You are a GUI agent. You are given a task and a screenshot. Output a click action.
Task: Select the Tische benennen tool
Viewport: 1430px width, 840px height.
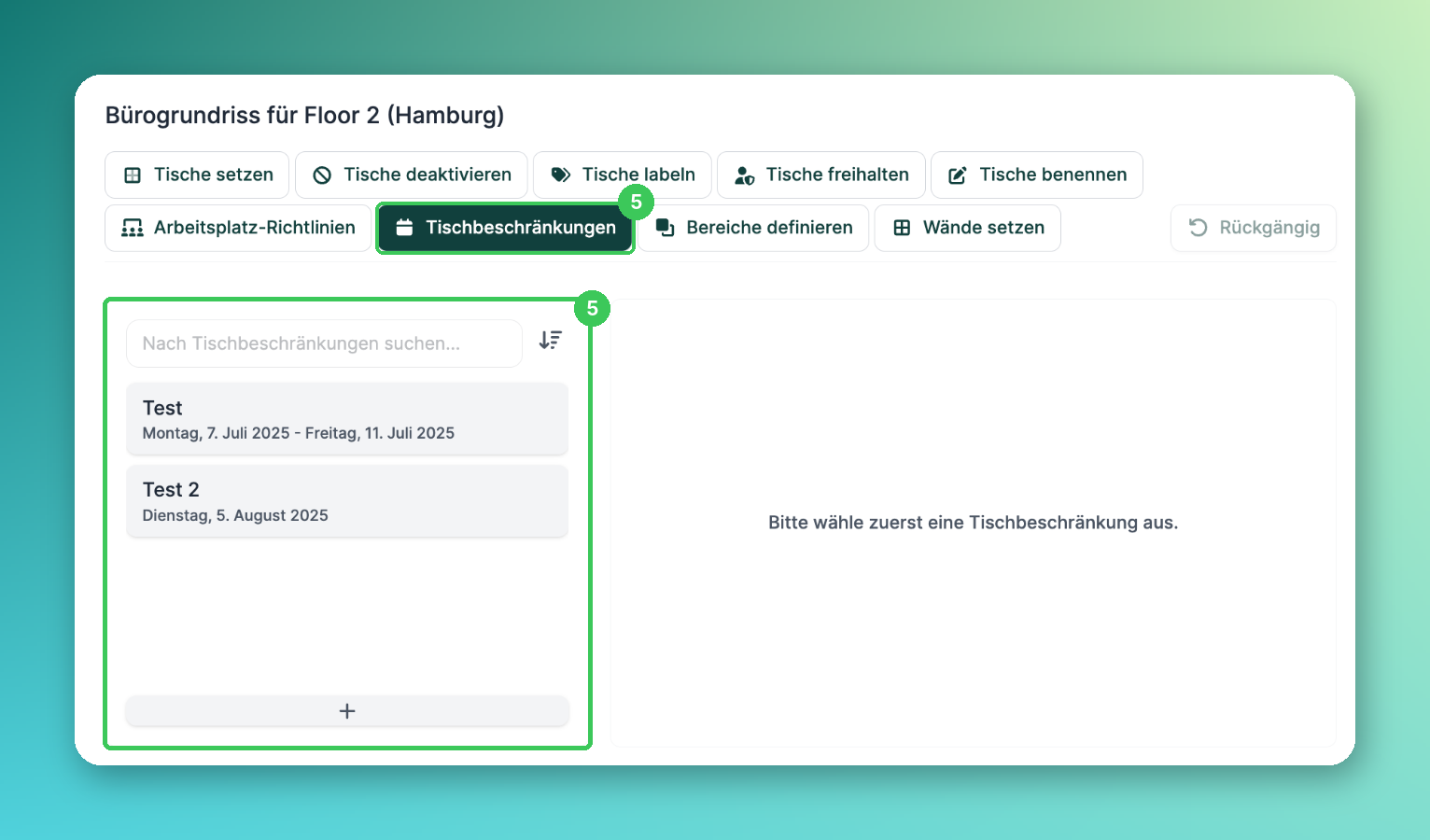1037,175
